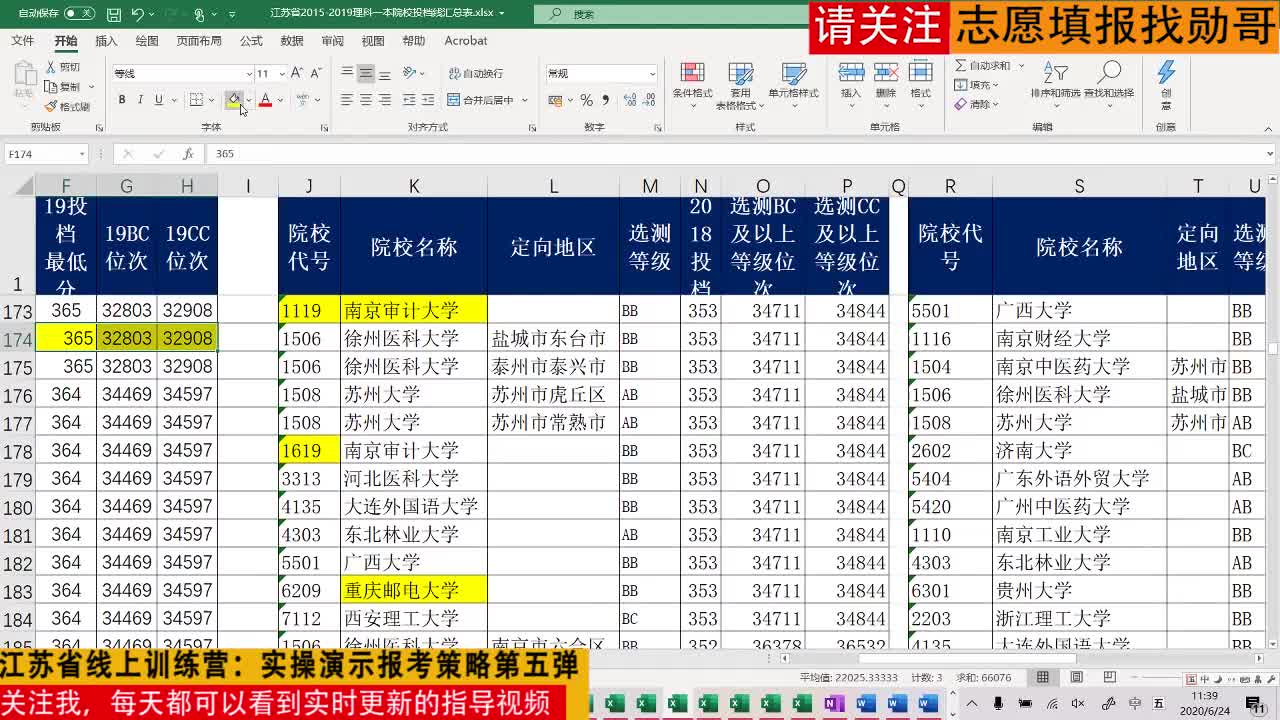Open the Clear (清除) menu
This screenshot has height=720, width=1280.
tap(976, 104)
